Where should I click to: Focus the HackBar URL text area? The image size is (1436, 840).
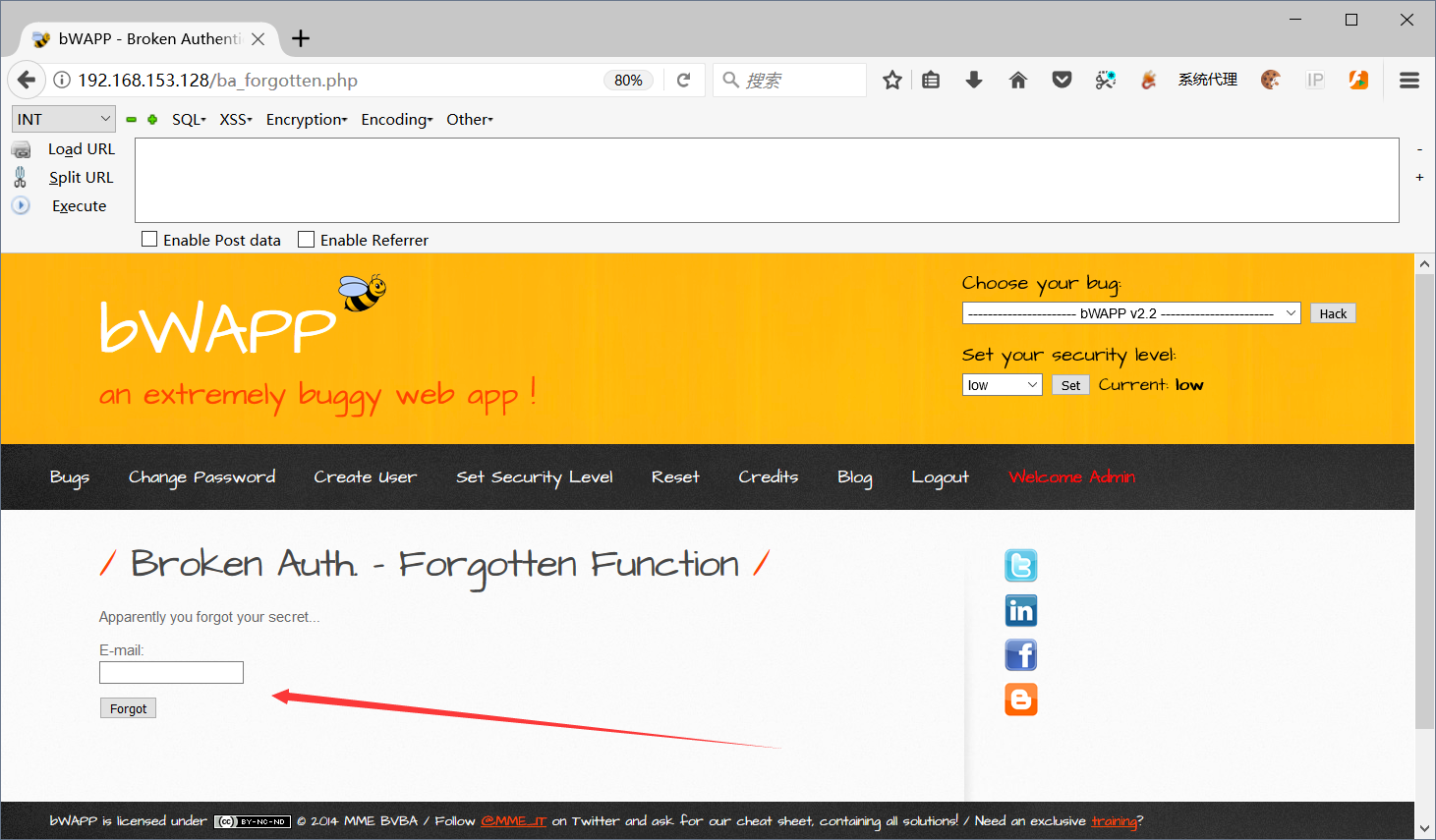tap(767, 180)
